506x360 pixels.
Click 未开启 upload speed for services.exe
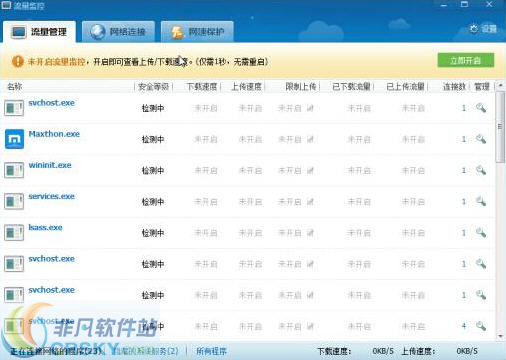coord(250,202)
